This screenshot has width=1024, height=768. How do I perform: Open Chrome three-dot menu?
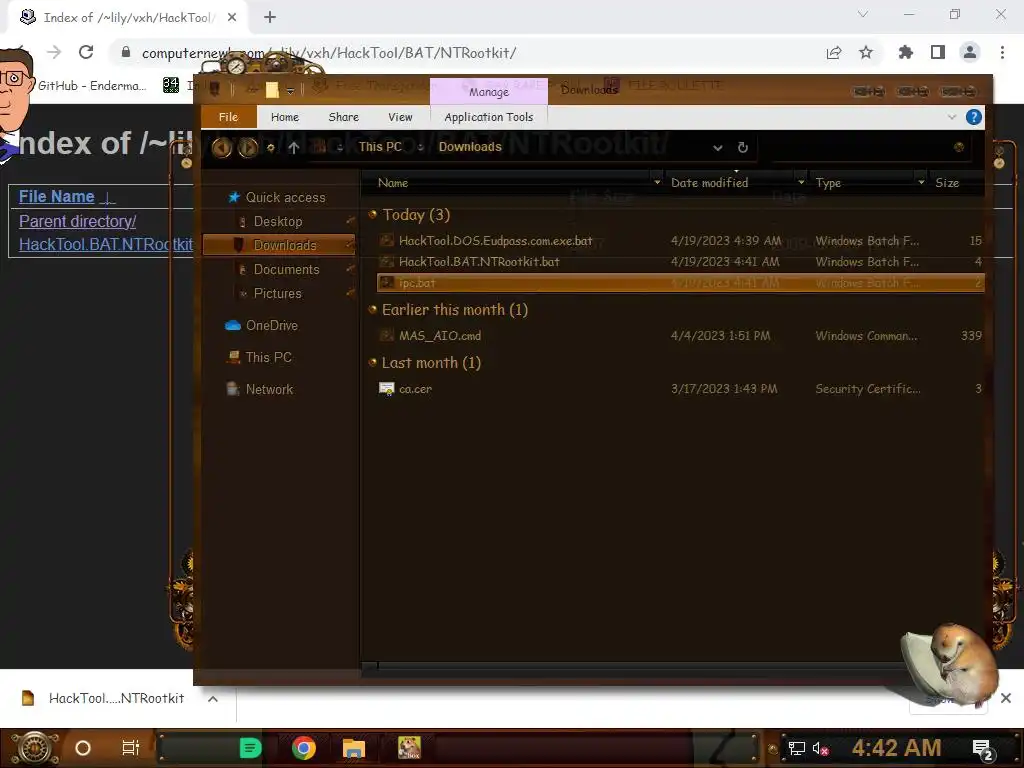[x=1002, y=52]
